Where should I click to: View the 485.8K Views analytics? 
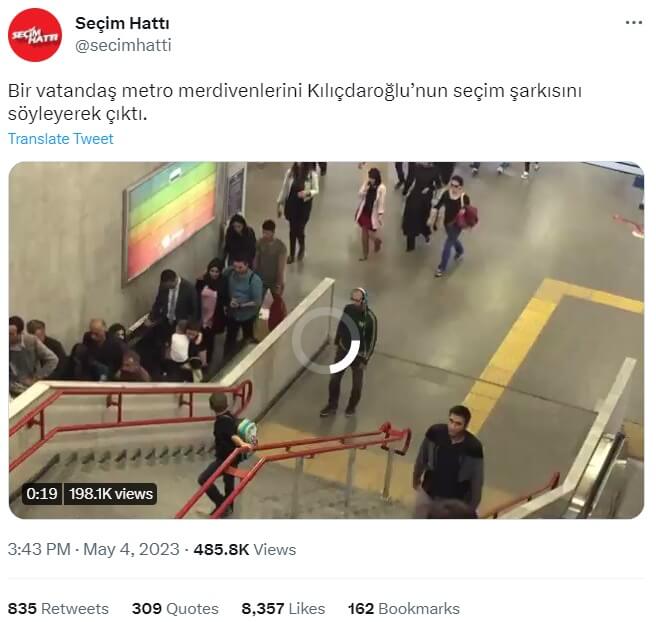pyautogui.click(x=245, y=549)
